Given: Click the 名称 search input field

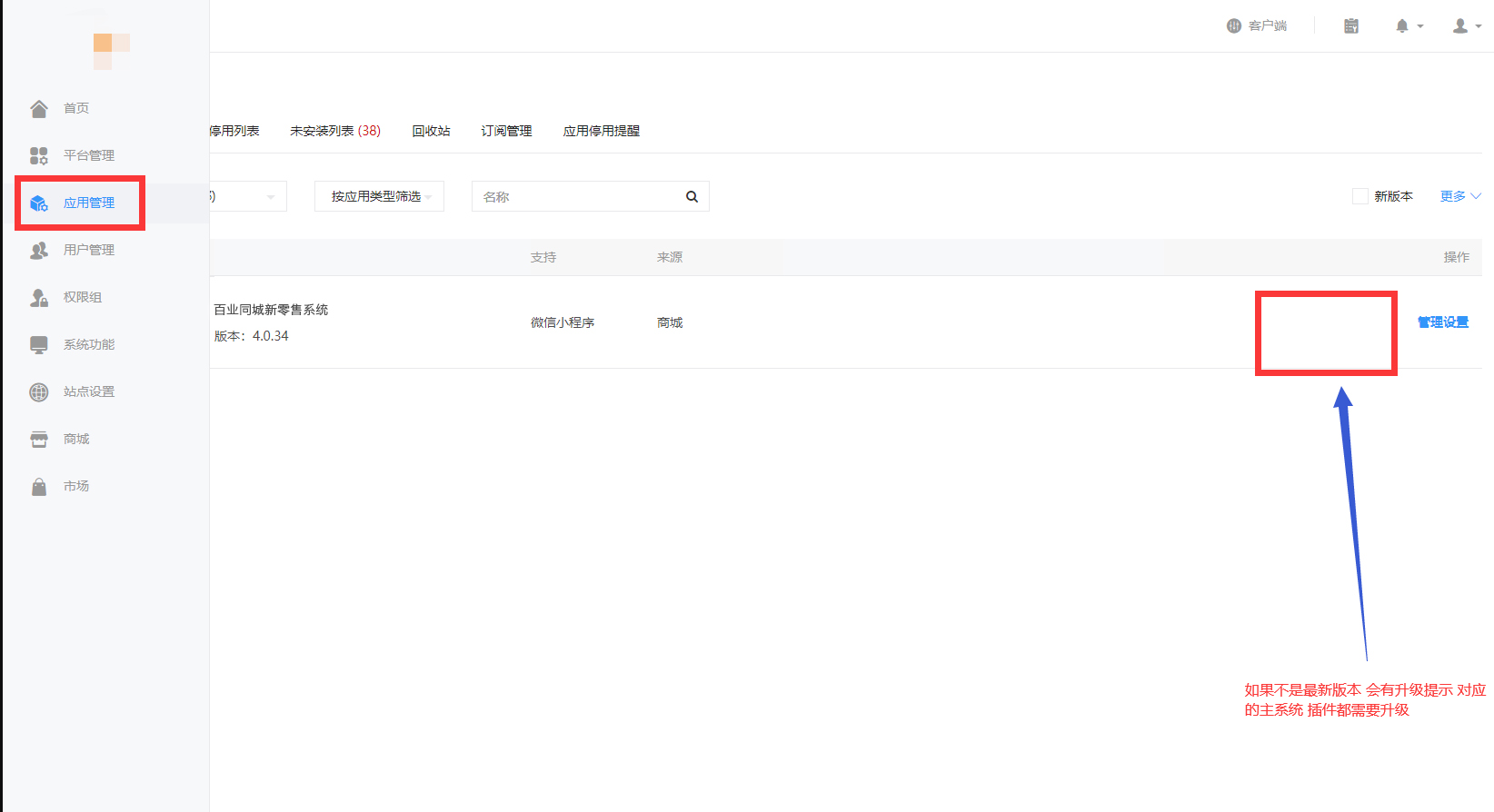Looking at the screenshot, I should [577, 197].
